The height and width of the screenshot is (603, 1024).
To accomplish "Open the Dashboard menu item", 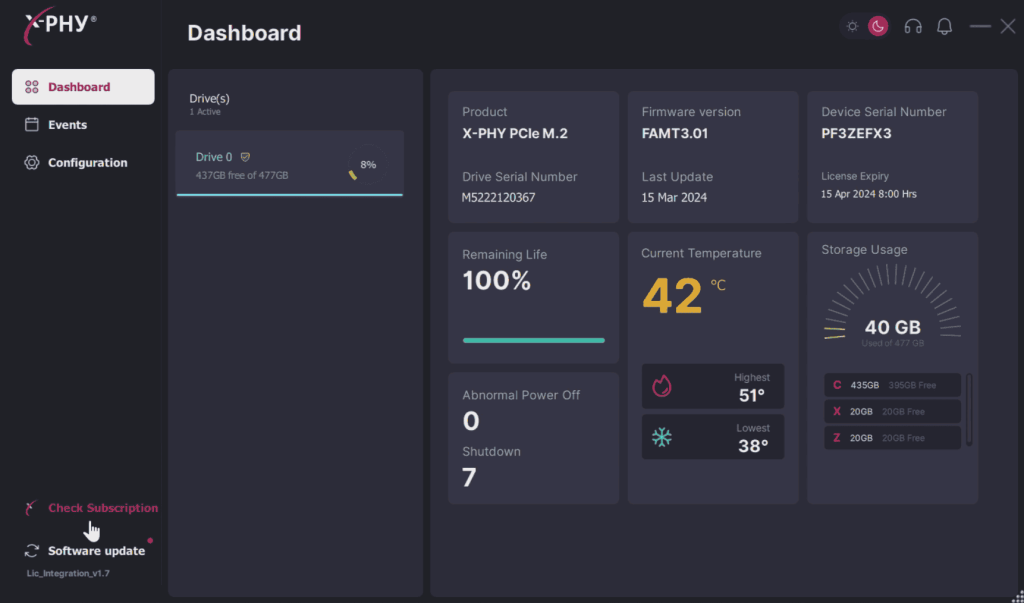I will coord(83,87).
